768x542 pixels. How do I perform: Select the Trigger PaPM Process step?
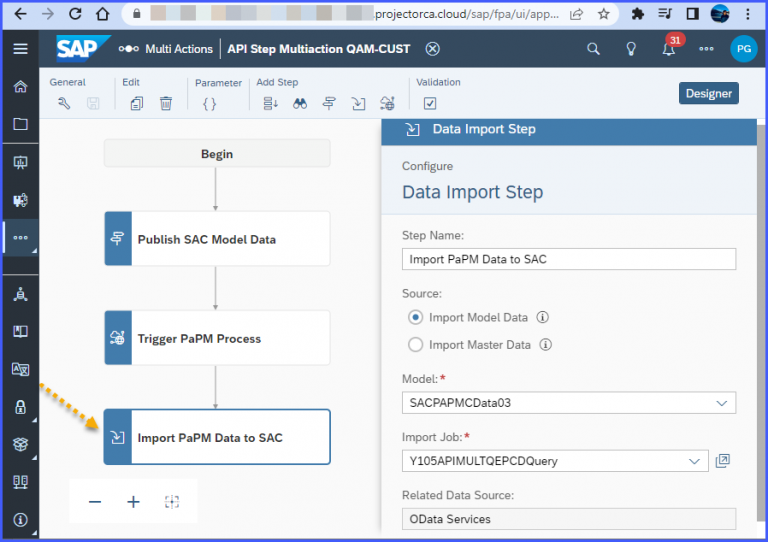pyautogui.click(x=217, y=338)
